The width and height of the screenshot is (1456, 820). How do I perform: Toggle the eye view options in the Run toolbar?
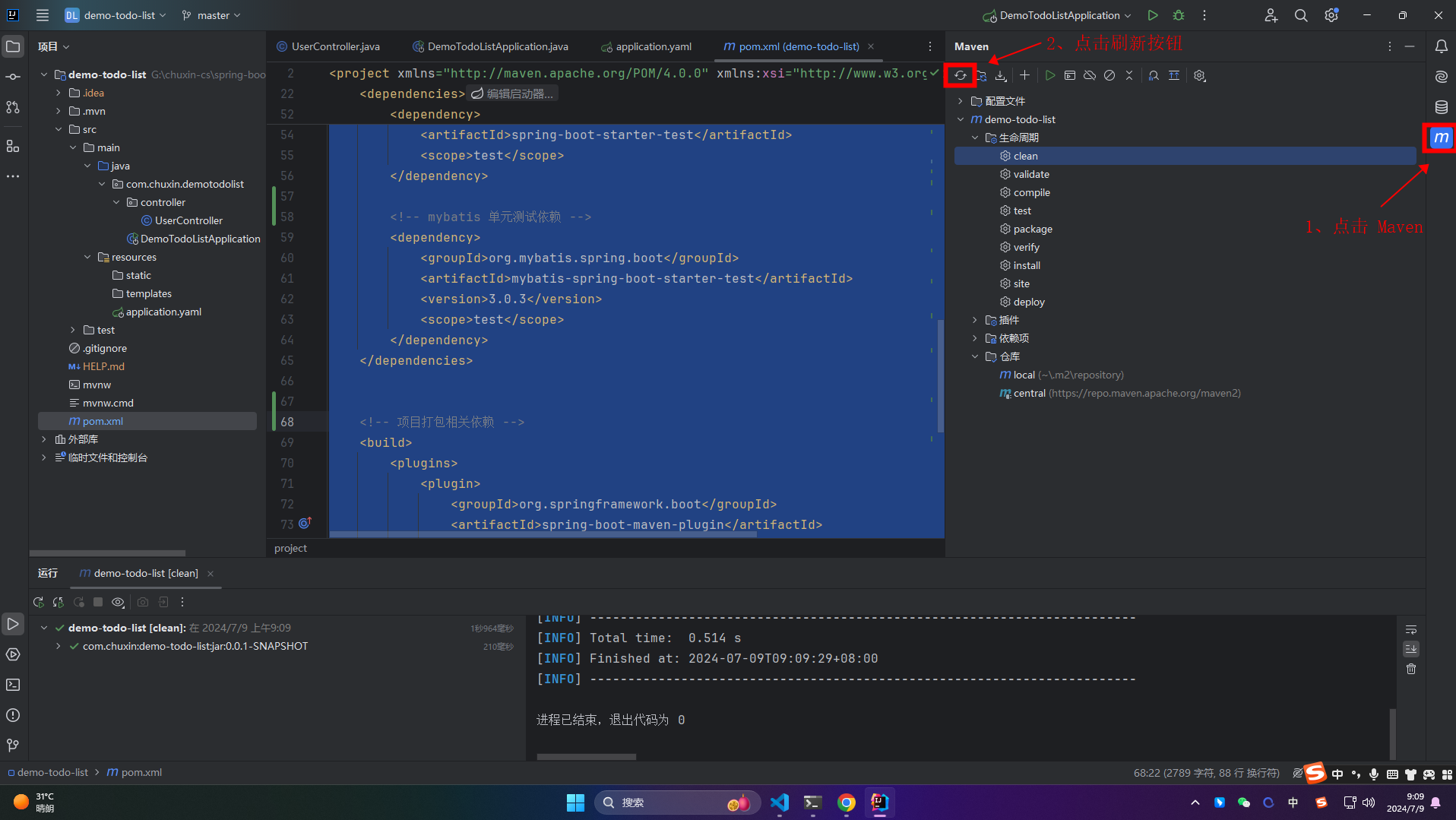(x=118, y=602)
